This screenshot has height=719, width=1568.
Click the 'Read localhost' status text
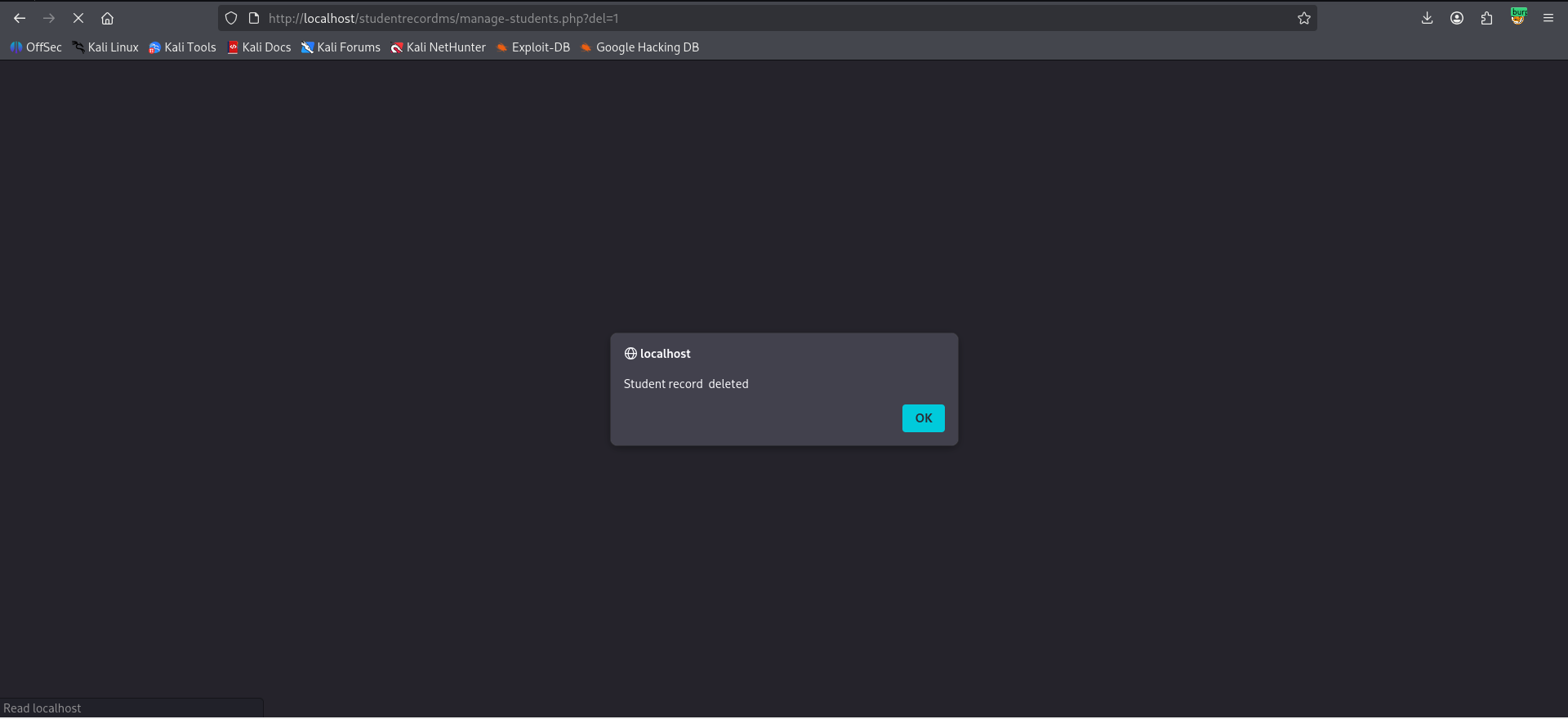(x=42, y=708)
